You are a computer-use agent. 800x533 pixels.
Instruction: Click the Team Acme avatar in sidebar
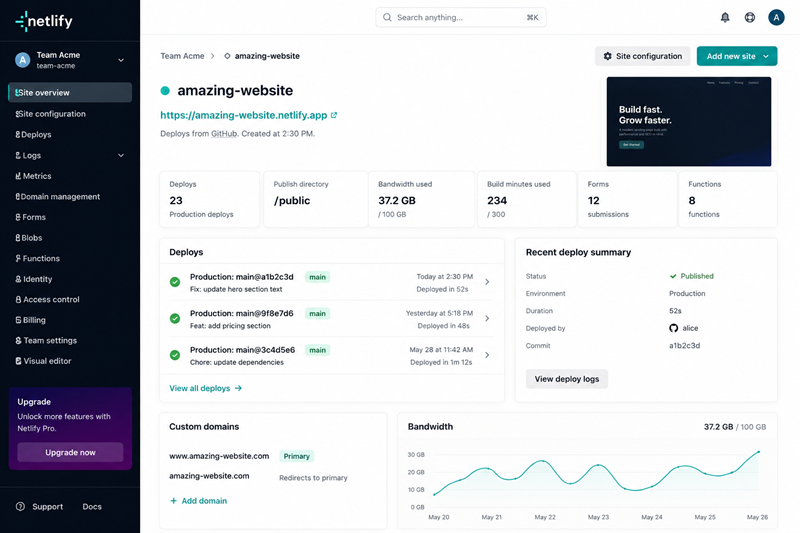click(x=22, y=60)
